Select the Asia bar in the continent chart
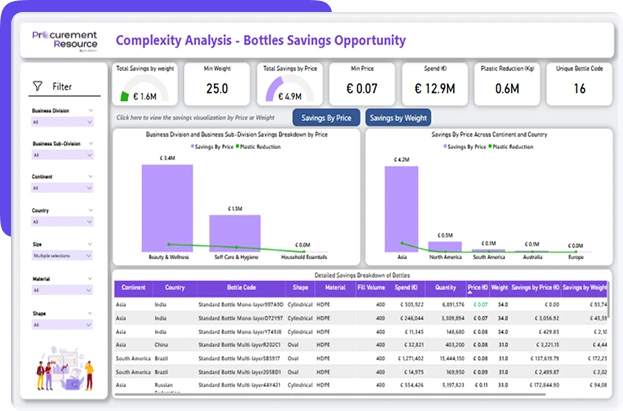 [401, 205]
